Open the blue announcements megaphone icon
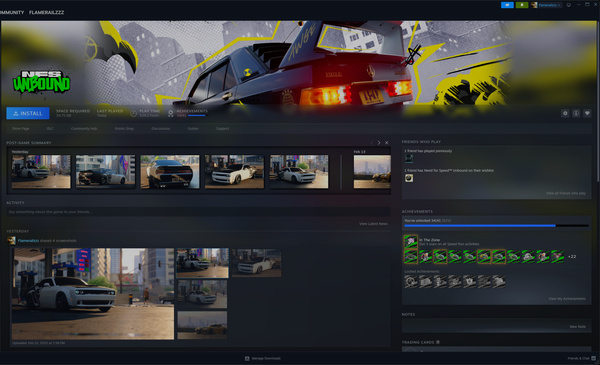This screenshot has height=365, width=600. [x=507, y=5]
